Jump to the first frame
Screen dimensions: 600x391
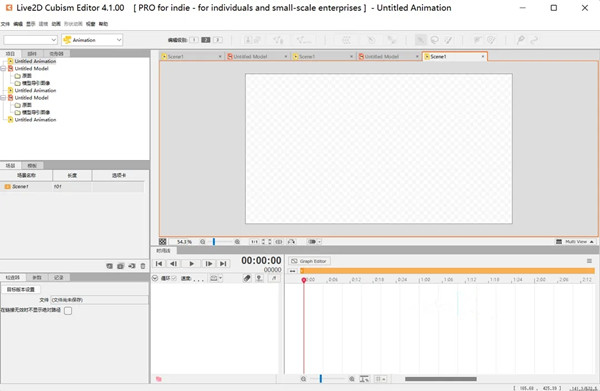[159, 264]
